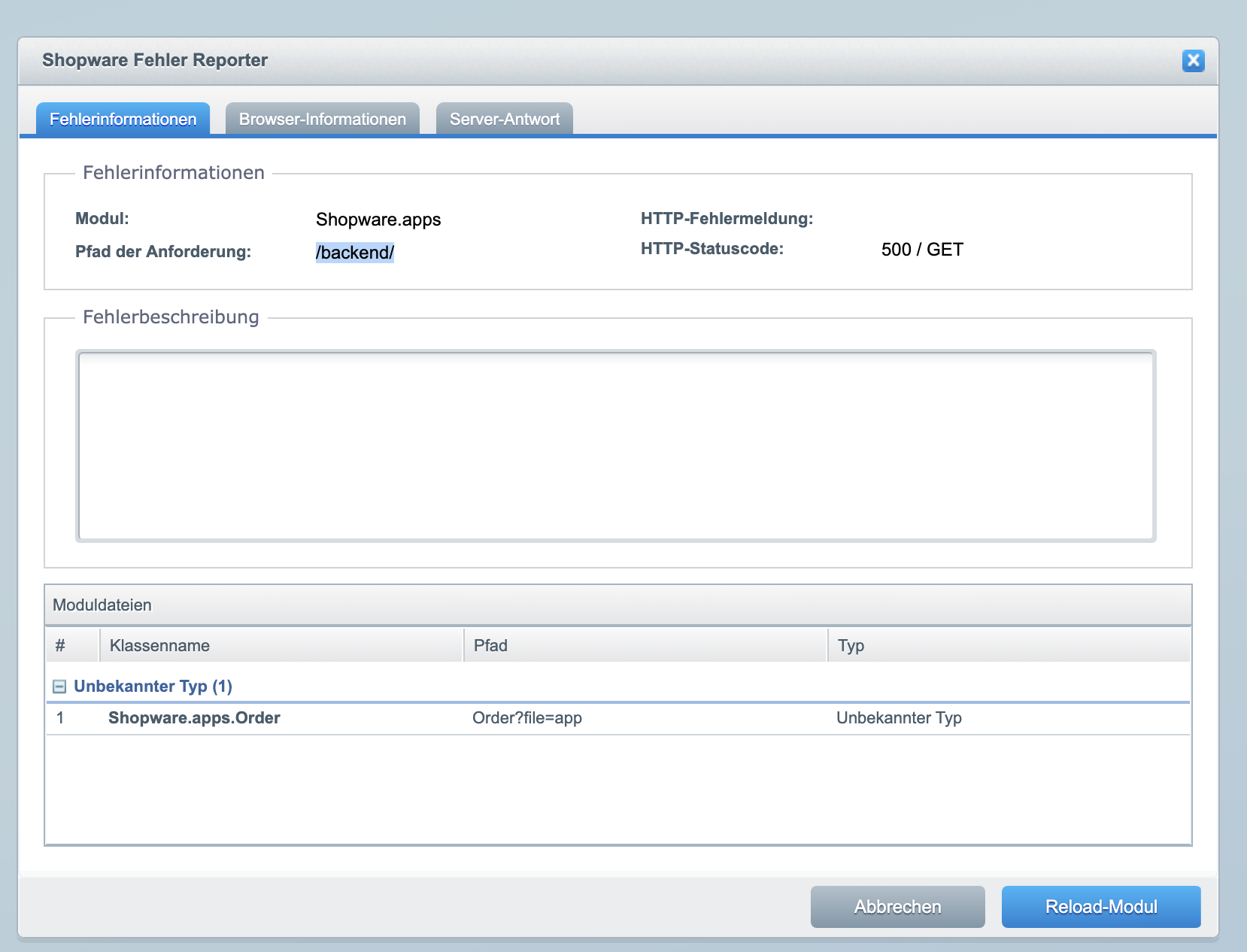
Task: Click the Order?file=app path cell
Action: coord(527,718)
